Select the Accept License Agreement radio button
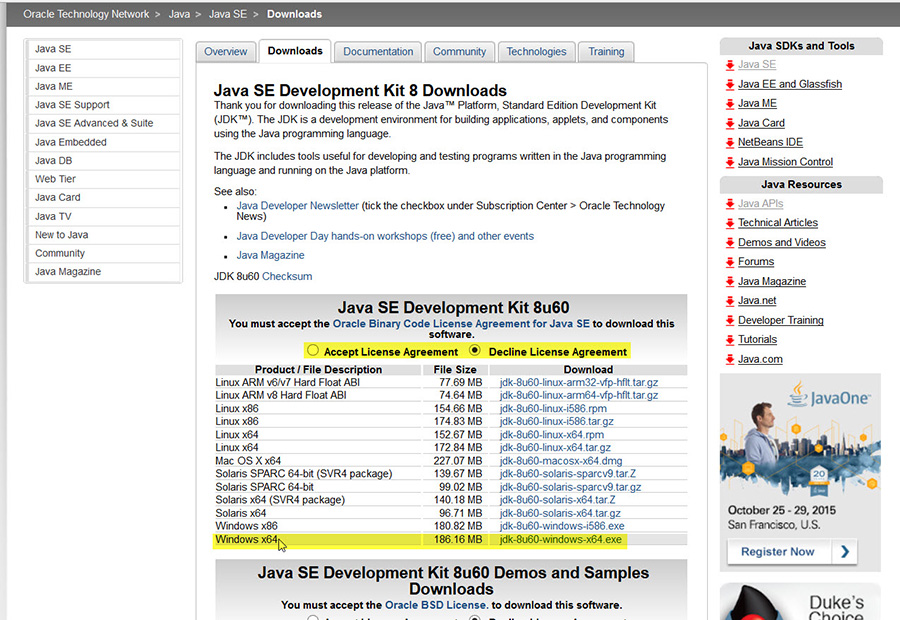 click(x=313, y=350)
